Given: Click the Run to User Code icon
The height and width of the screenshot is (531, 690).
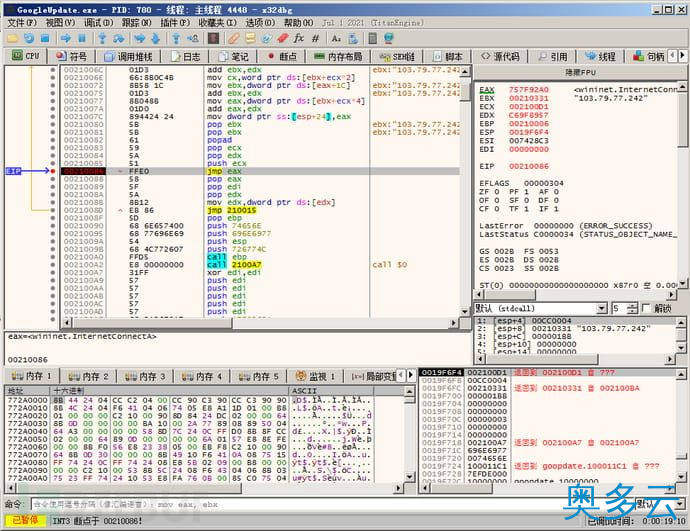Looking at the screenshot, I should [x=192, y=38].
